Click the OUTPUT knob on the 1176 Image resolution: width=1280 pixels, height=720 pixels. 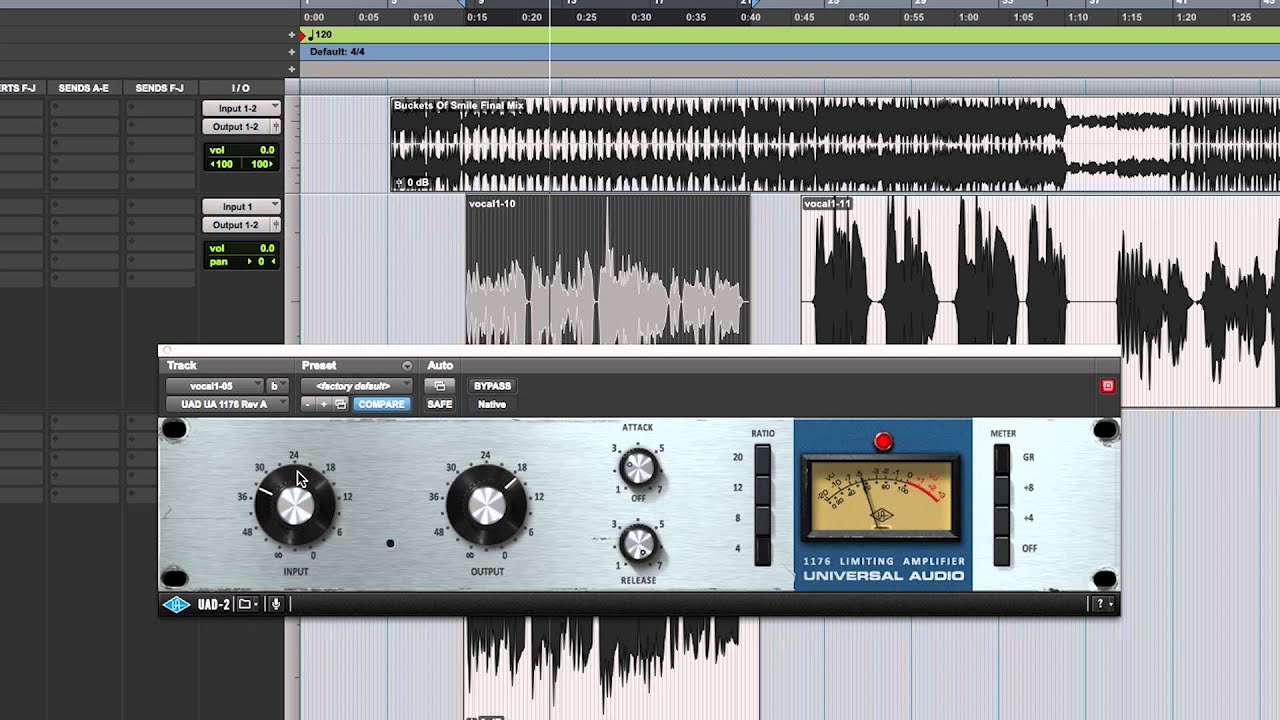point(487,506)
